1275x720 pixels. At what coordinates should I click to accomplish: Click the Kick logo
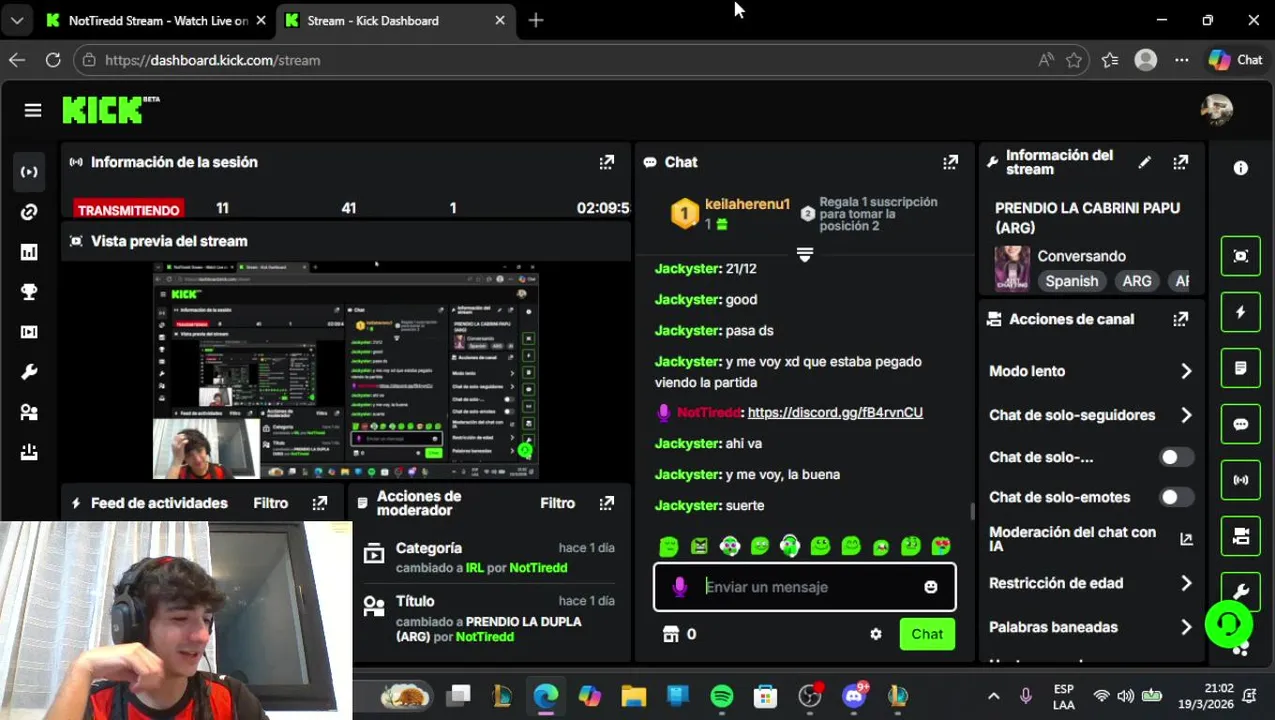pos(104,110)
